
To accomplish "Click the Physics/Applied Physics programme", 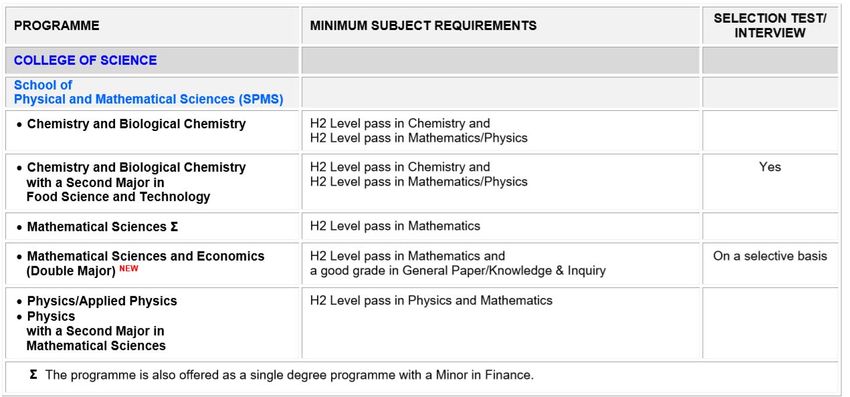I will coord(102,301).
